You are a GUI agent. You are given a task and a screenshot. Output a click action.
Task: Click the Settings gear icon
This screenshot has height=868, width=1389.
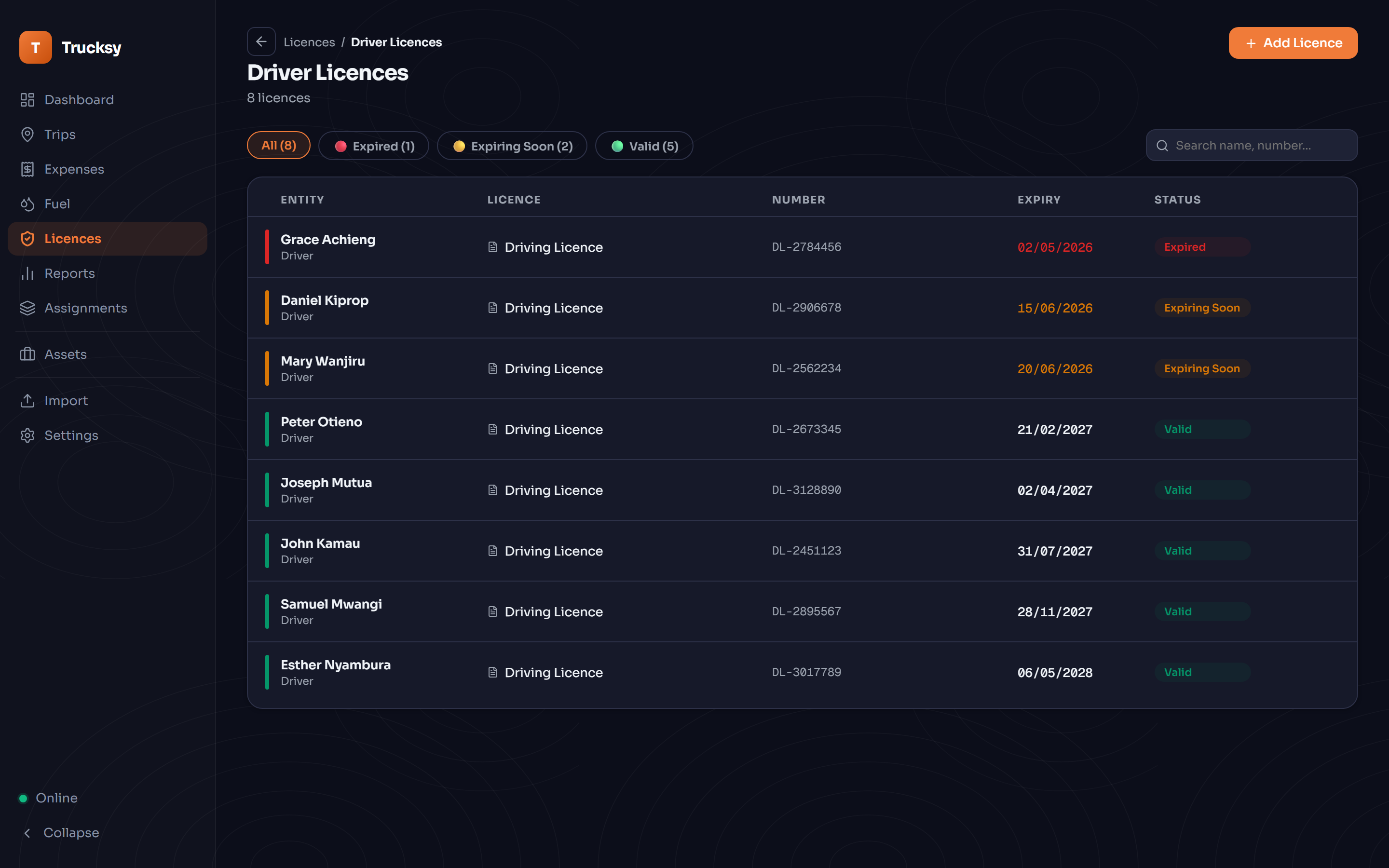(x=27, y=435)
